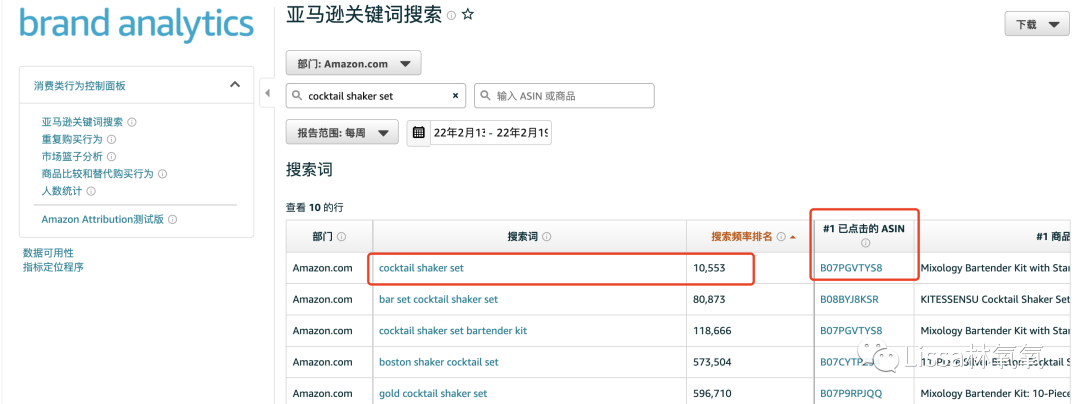Open cocktail shaker set bartender kit search term
1080x404 pixels.
click(453, 330)
